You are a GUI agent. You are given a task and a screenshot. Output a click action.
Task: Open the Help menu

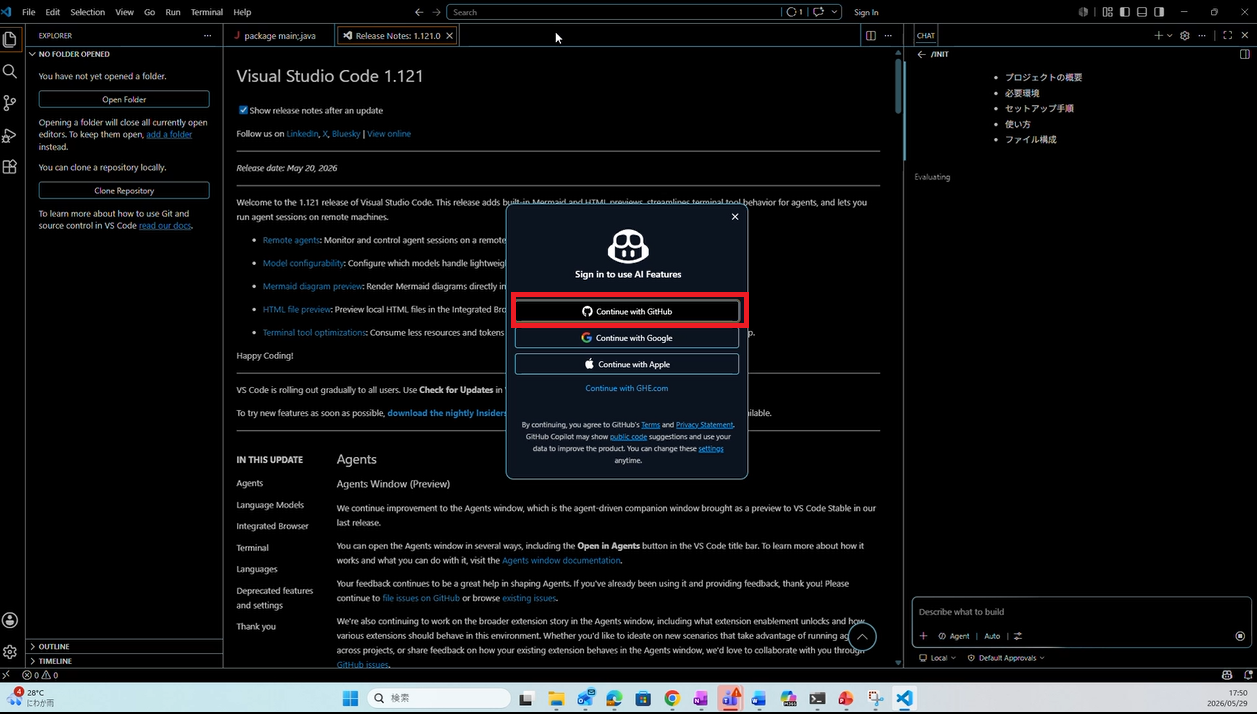pos(242,12)
